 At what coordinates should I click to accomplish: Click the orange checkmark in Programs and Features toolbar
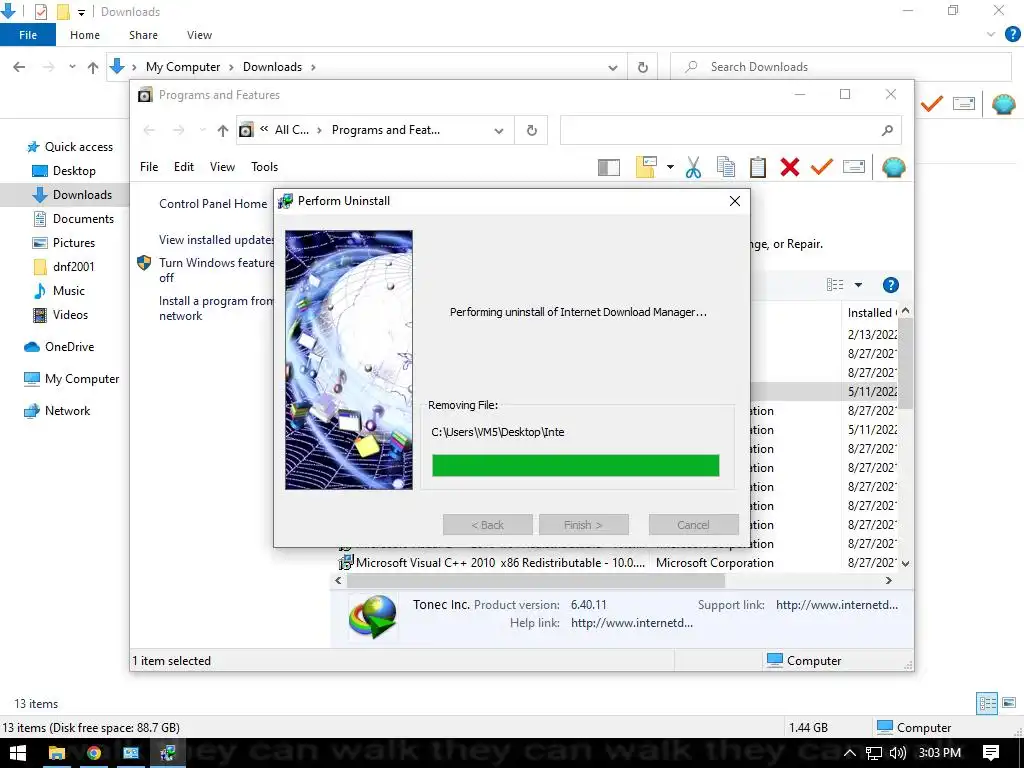(822, 167)
